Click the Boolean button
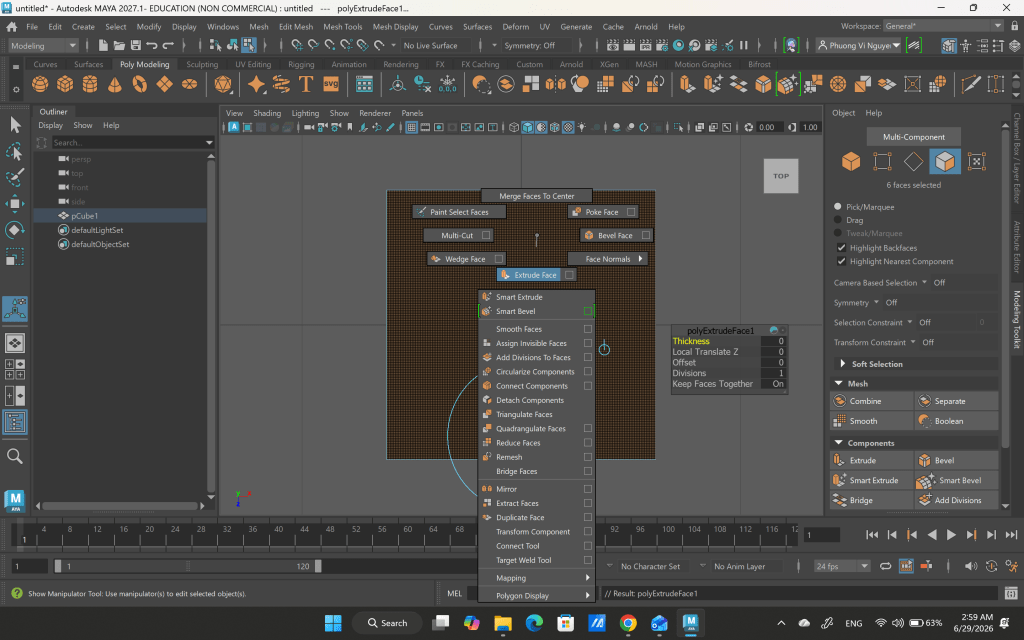Viewport: 1024px width, 640px height. 957,421
